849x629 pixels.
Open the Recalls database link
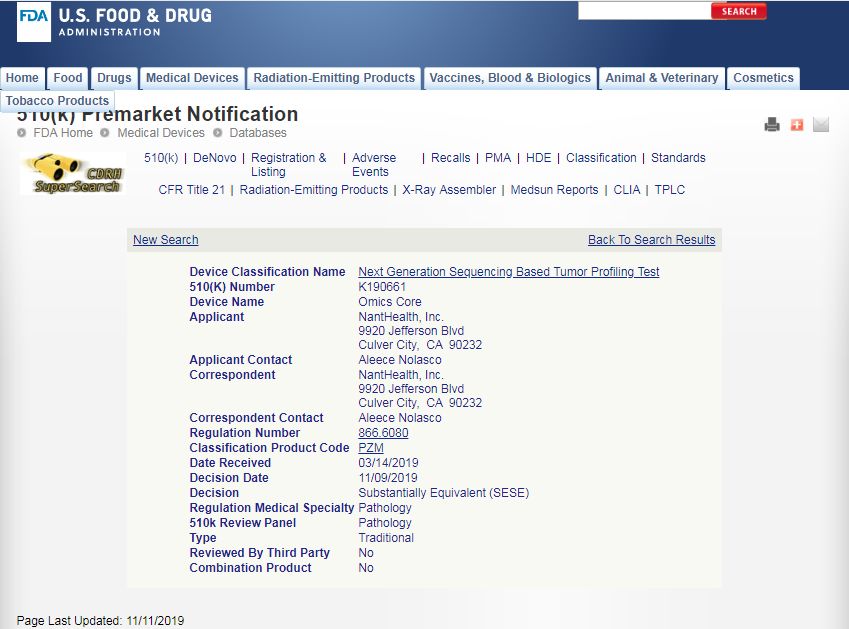[x=450, y=158]
